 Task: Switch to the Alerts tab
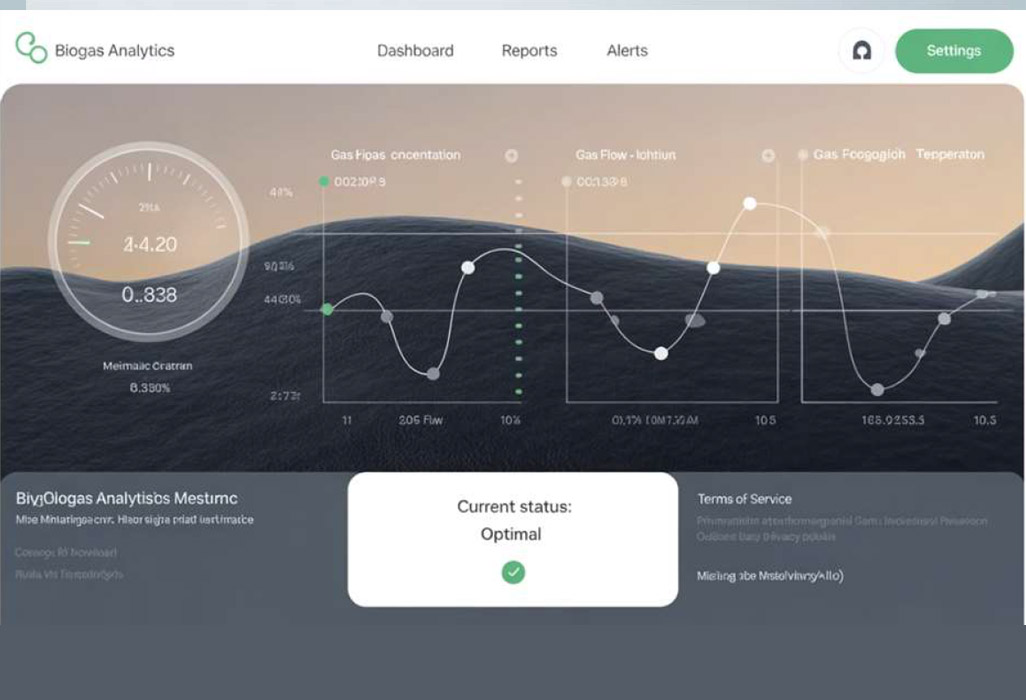pyautogui.click(x=627, y=51)
